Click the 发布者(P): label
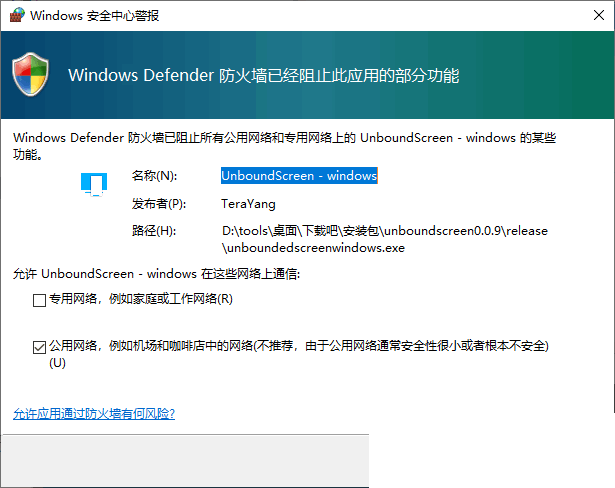 (159, 204)
